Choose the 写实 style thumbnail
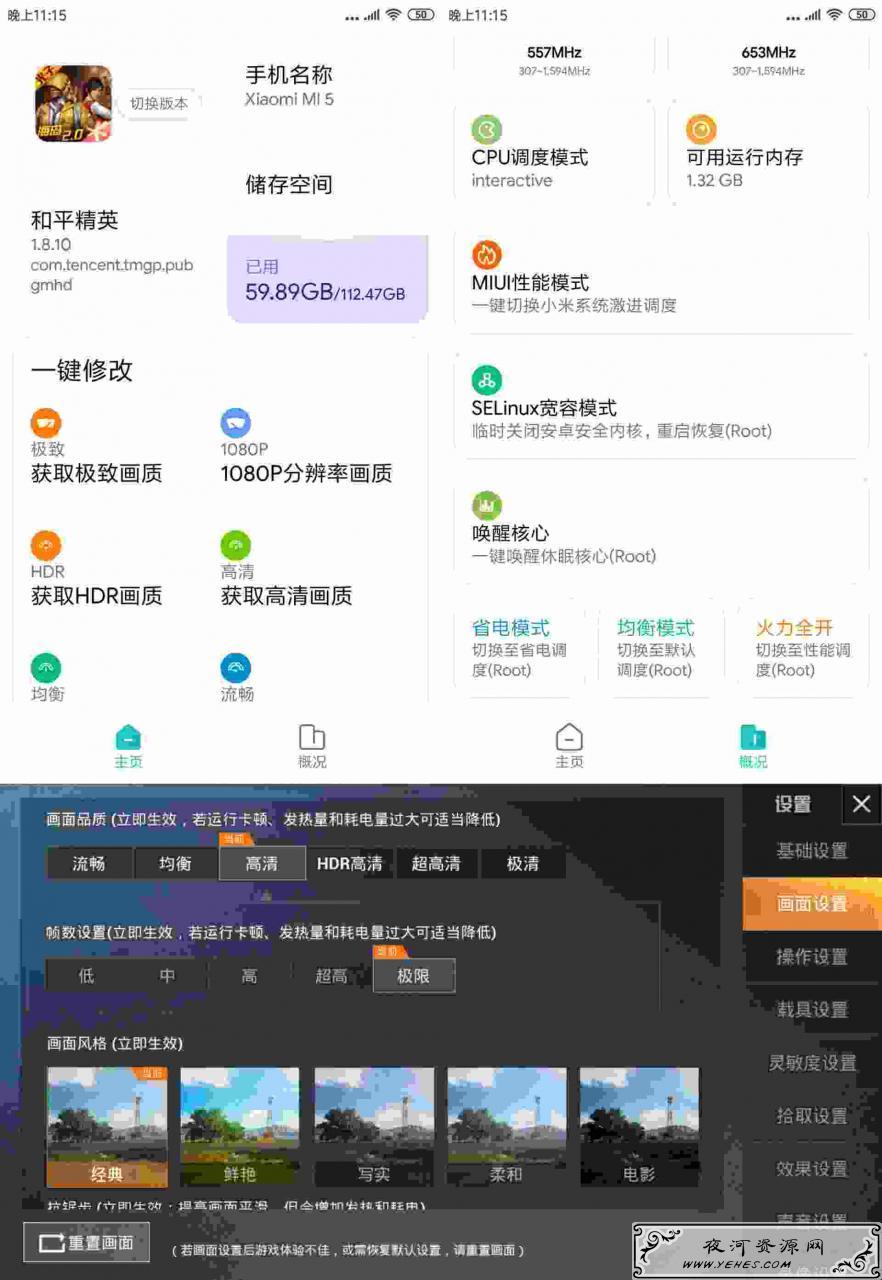The width and height of the screenshot is (882, 1280). [x=374, y=1127]
